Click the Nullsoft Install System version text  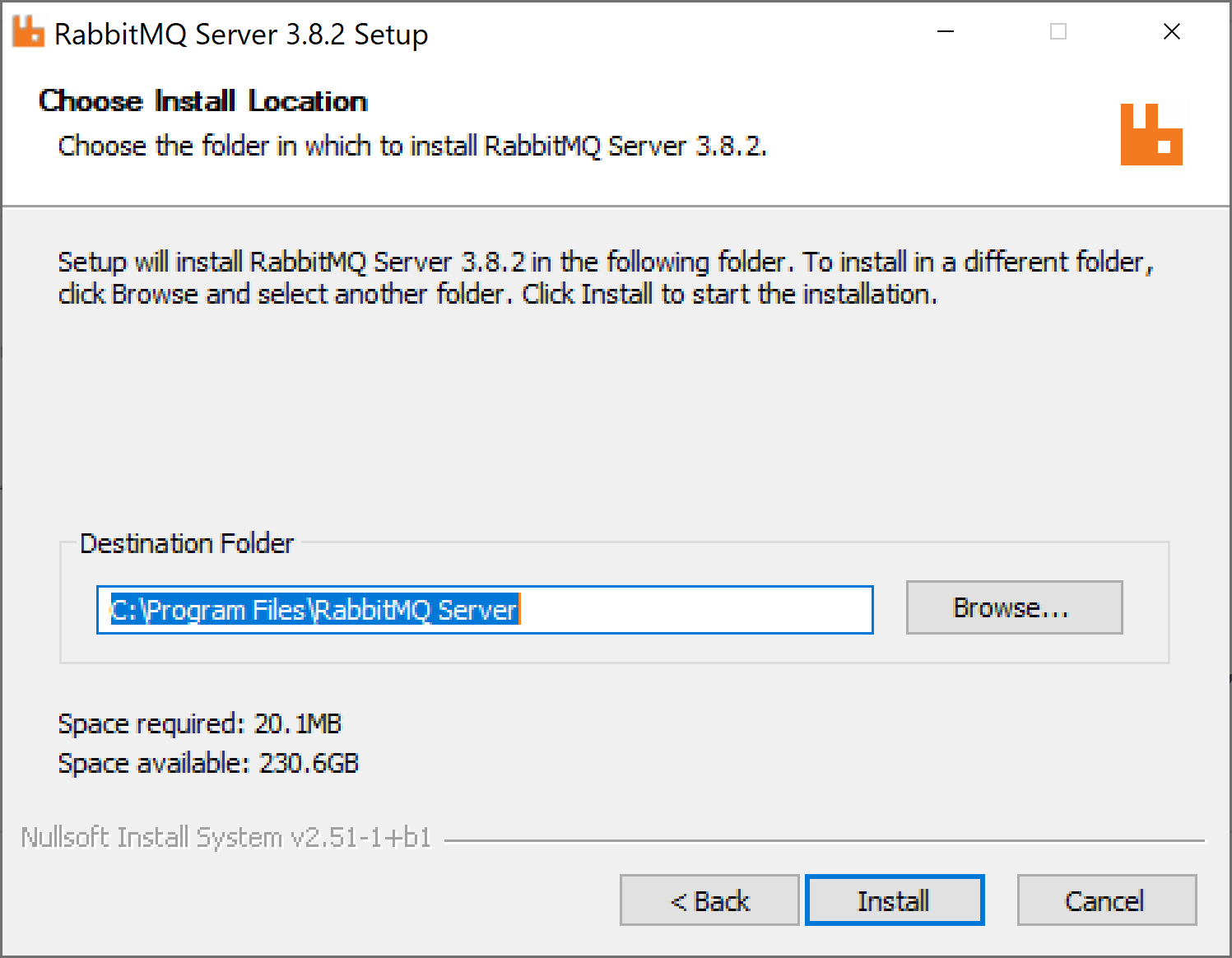pyautogui.click(x=225, y=836)
